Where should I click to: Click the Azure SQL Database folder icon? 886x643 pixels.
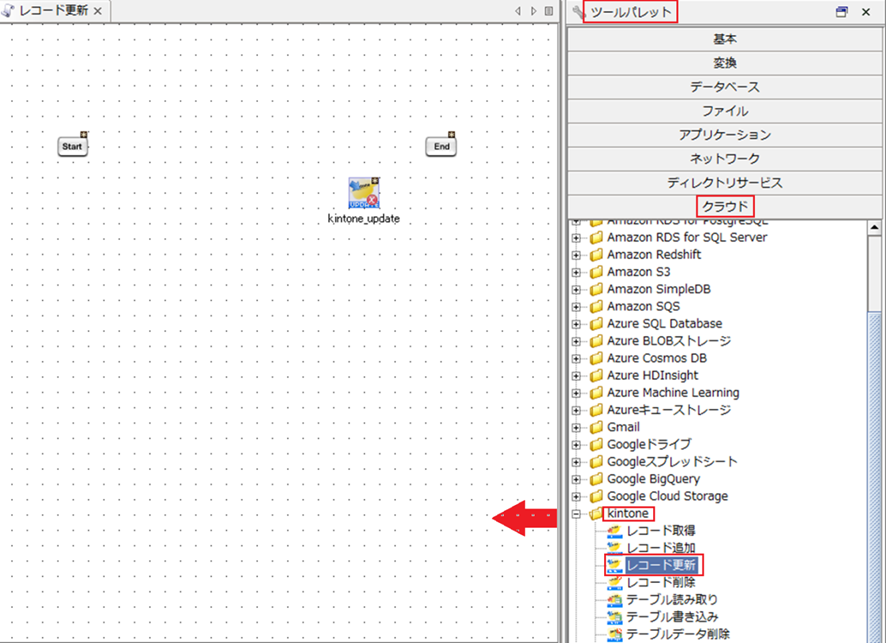pos(596,324)
